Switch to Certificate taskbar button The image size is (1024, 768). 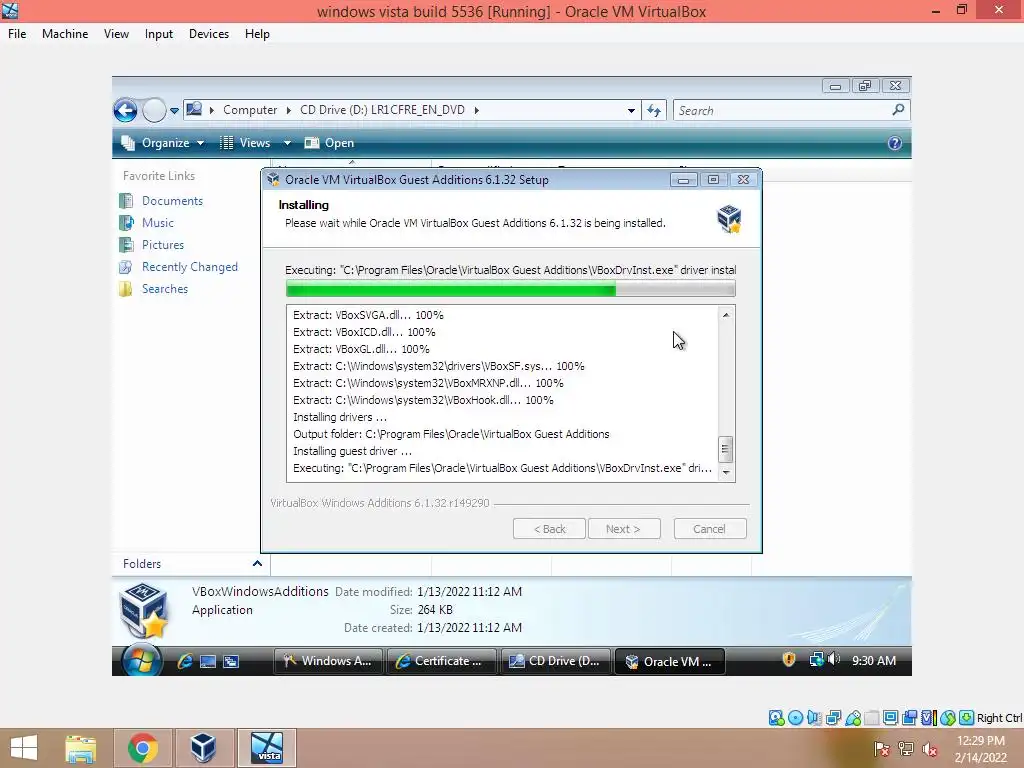coord(442,661)
